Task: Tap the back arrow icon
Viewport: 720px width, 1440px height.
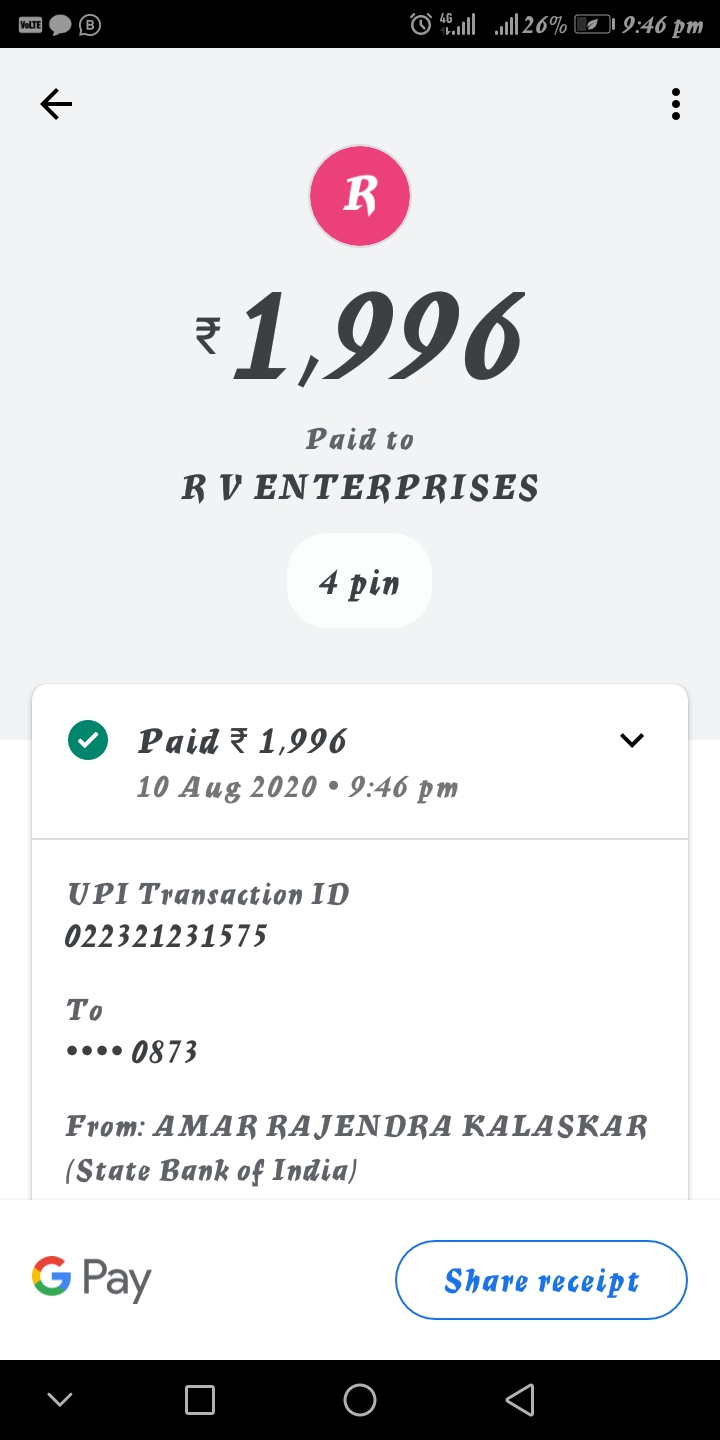Action: point(56,104)
